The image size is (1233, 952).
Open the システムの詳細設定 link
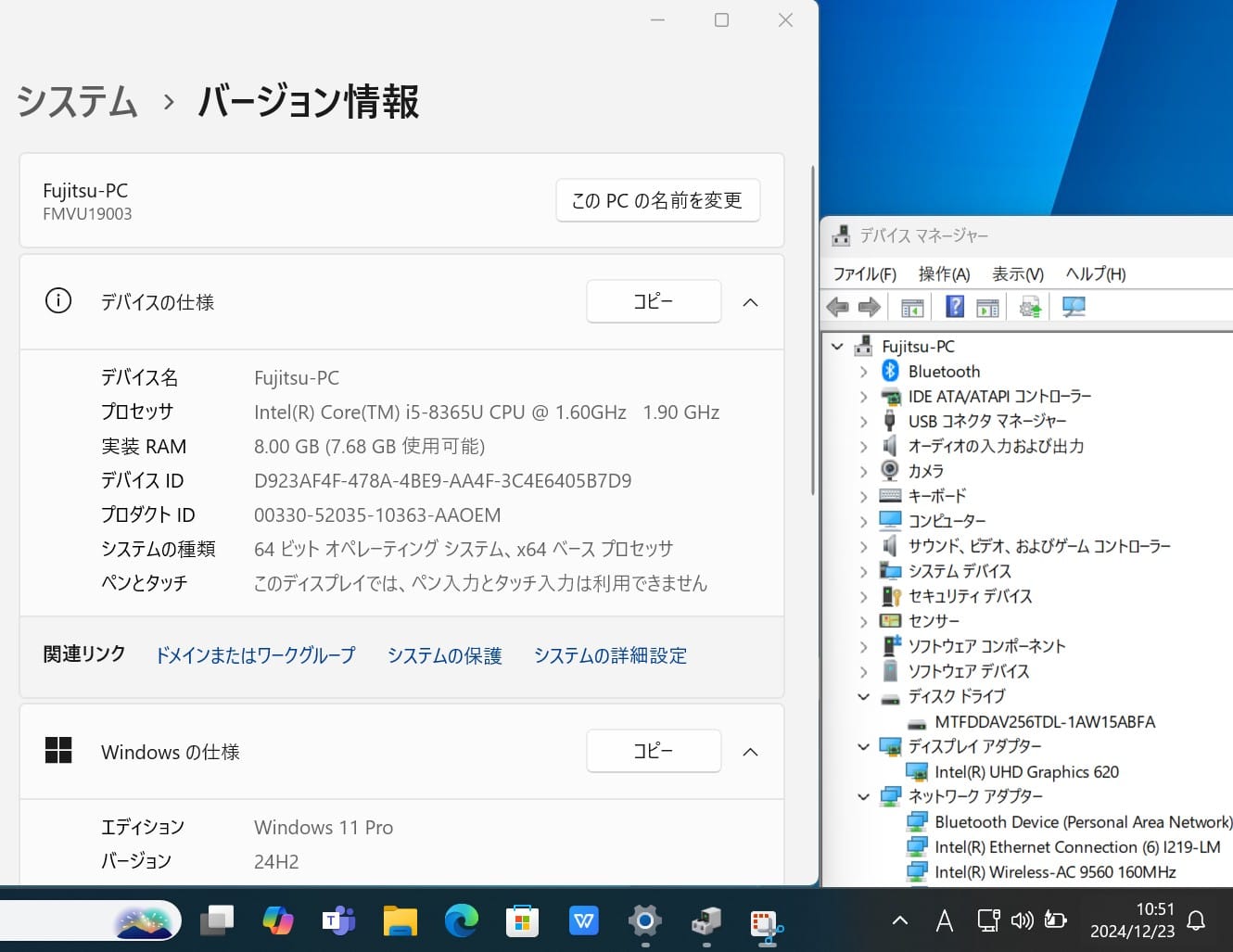coord(610,656)
